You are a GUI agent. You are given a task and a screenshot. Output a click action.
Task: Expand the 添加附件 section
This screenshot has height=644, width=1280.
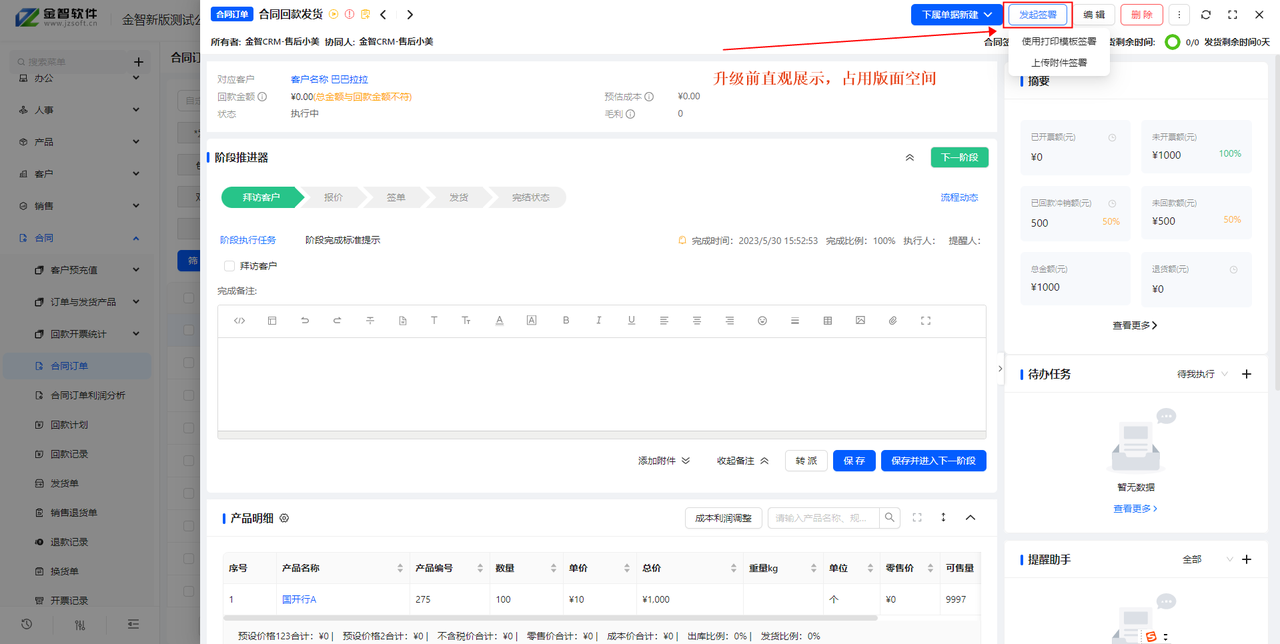[x=664, y=461]
